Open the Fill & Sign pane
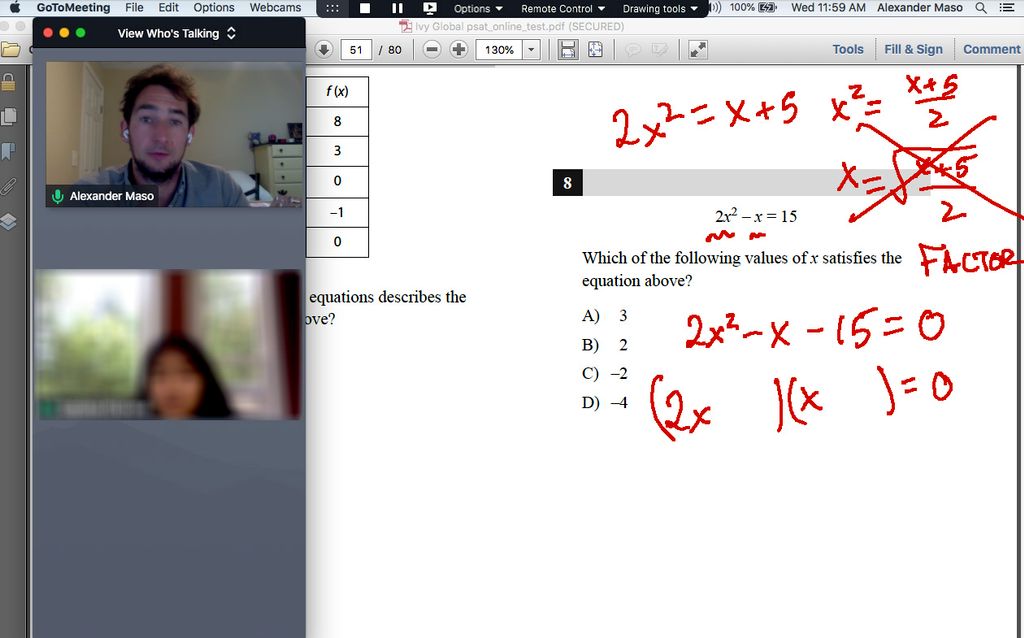 (913, 49)
